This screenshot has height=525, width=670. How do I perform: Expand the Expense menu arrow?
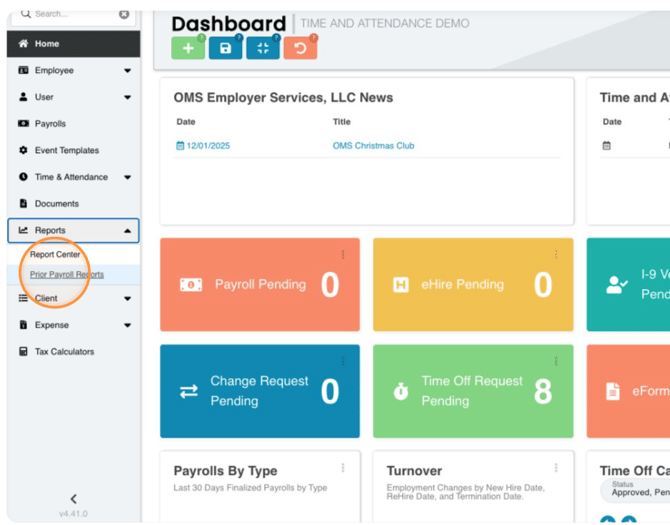pos(127,325)
